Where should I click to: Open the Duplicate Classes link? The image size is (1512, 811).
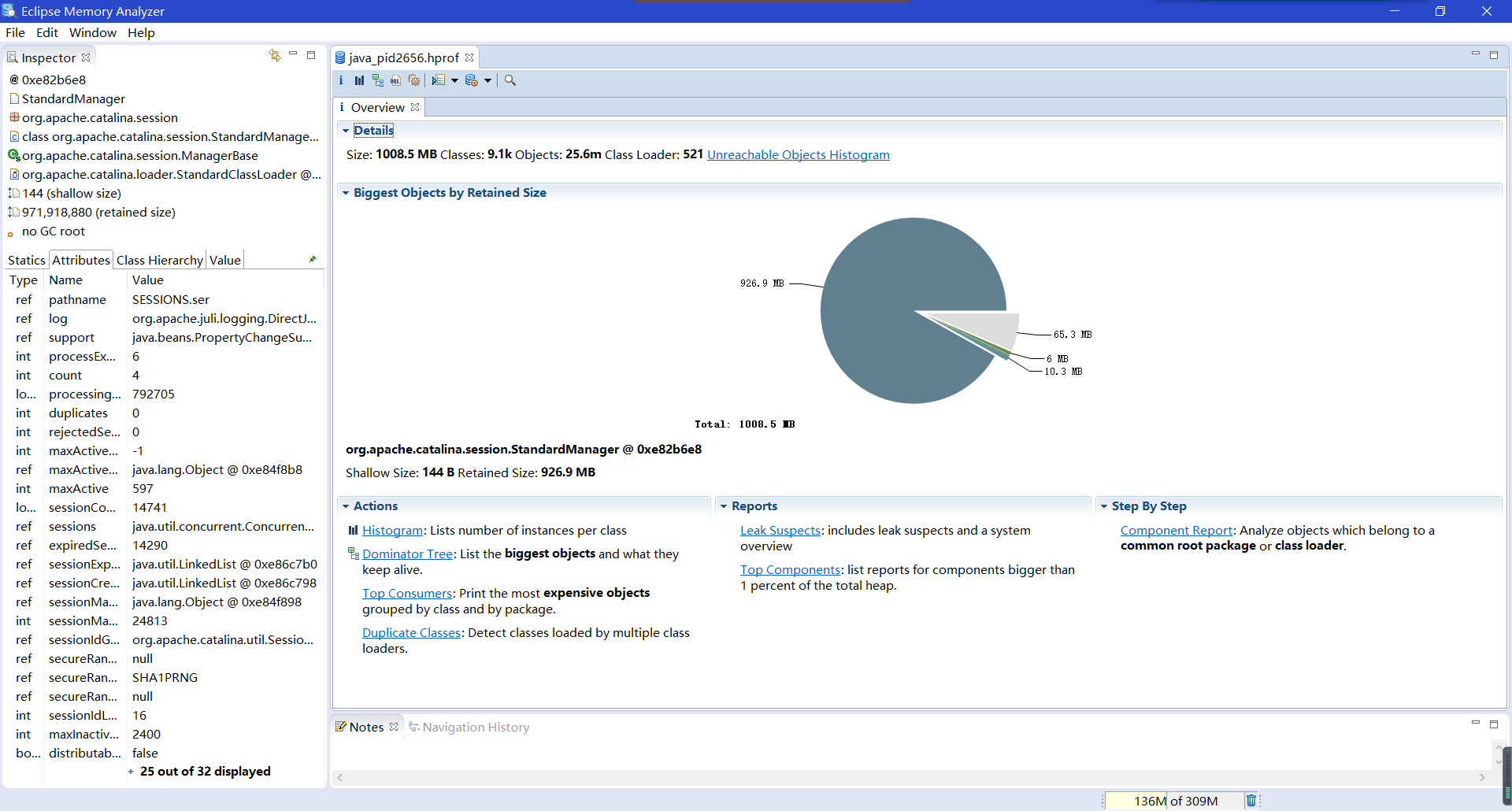click(412, 633)
